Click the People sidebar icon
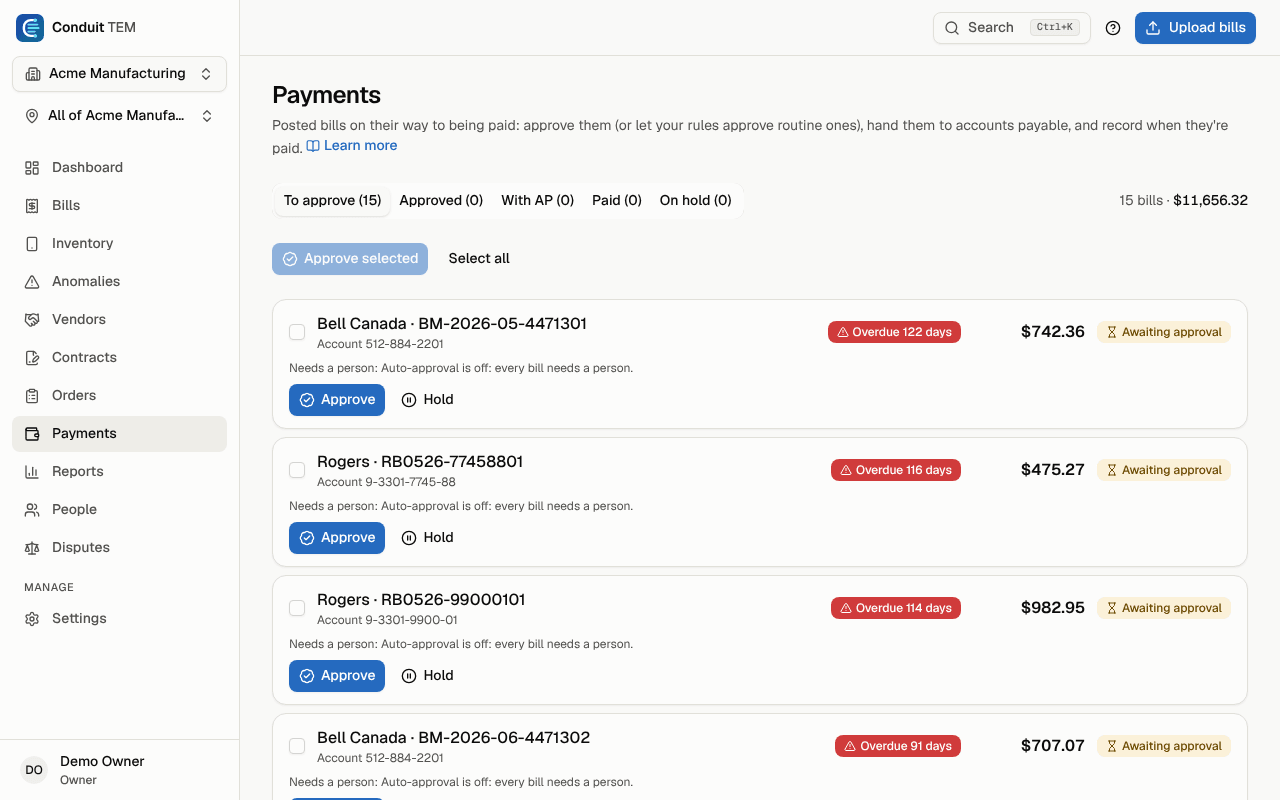The height and width of the screenshot is (800, 1280). 32,510
